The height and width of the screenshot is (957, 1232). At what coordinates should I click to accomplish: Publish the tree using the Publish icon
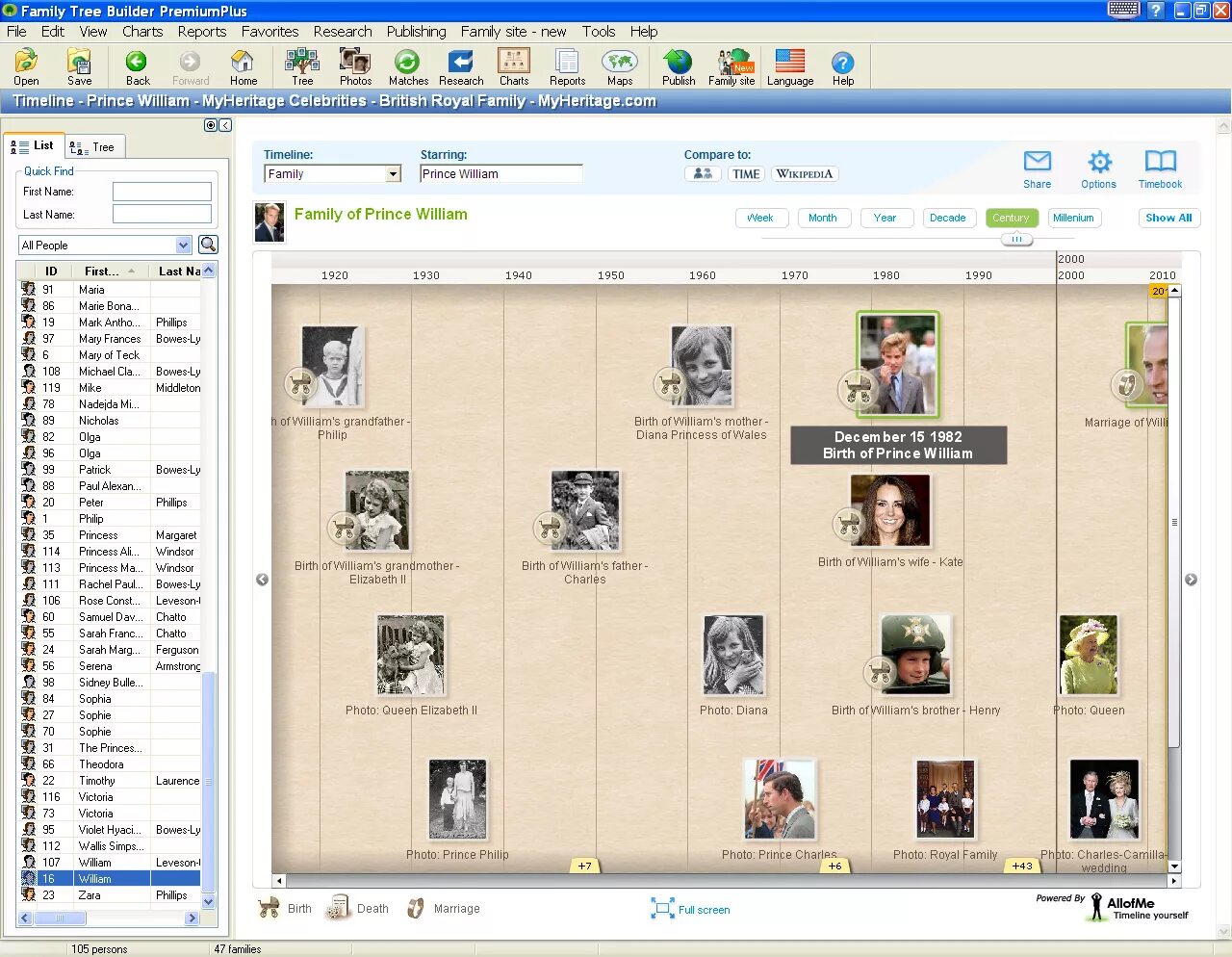coord(679,66)
